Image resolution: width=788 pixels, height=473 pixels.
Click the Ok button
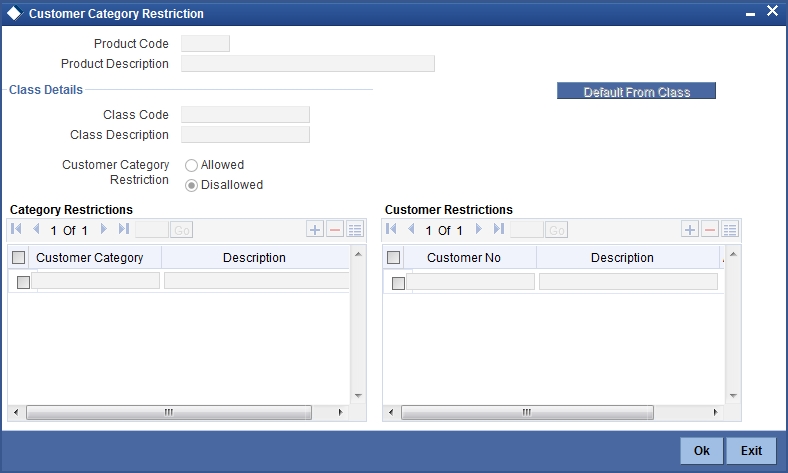click(x=702, y=450)
